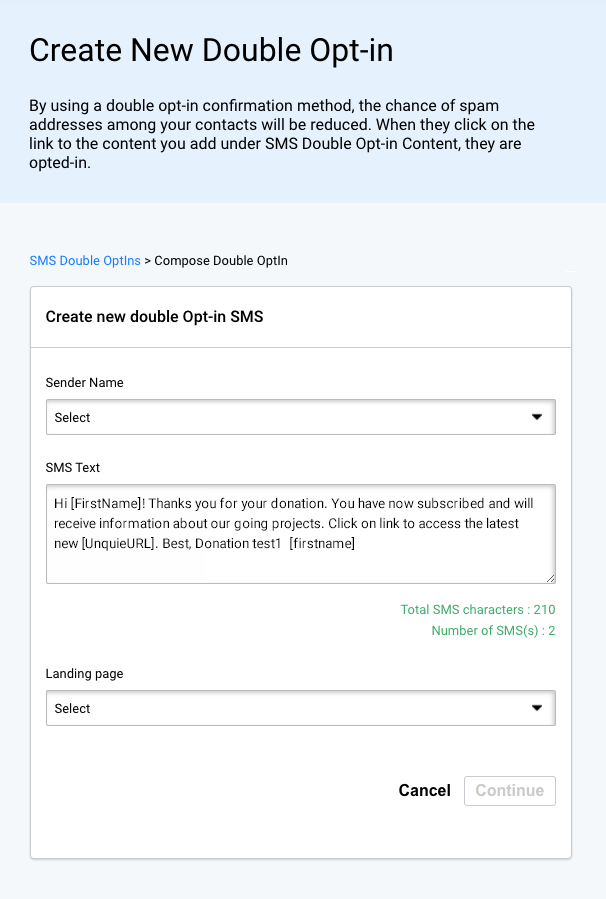Select the breadcrumb navigation trail

(x=157, y=260)
